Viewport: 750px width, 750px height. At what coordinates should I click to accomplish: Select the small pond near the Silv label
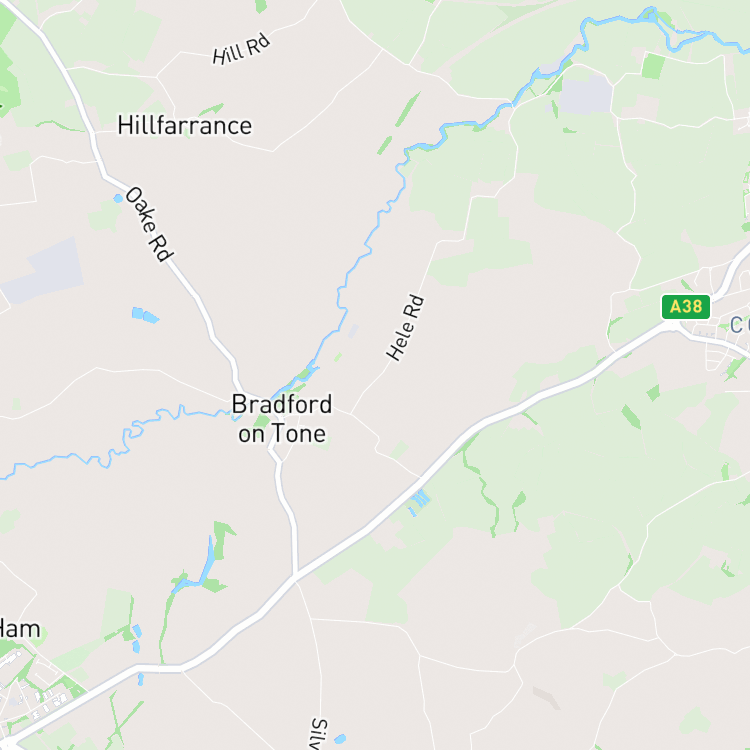pos(340,739)
